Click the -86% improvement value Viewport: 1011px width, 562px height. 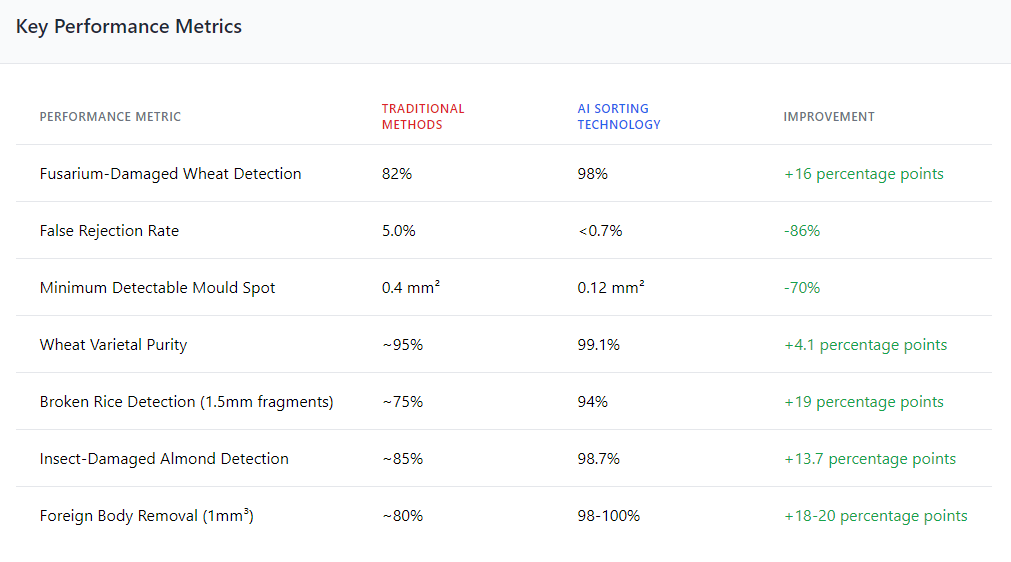tap(802, 231)
